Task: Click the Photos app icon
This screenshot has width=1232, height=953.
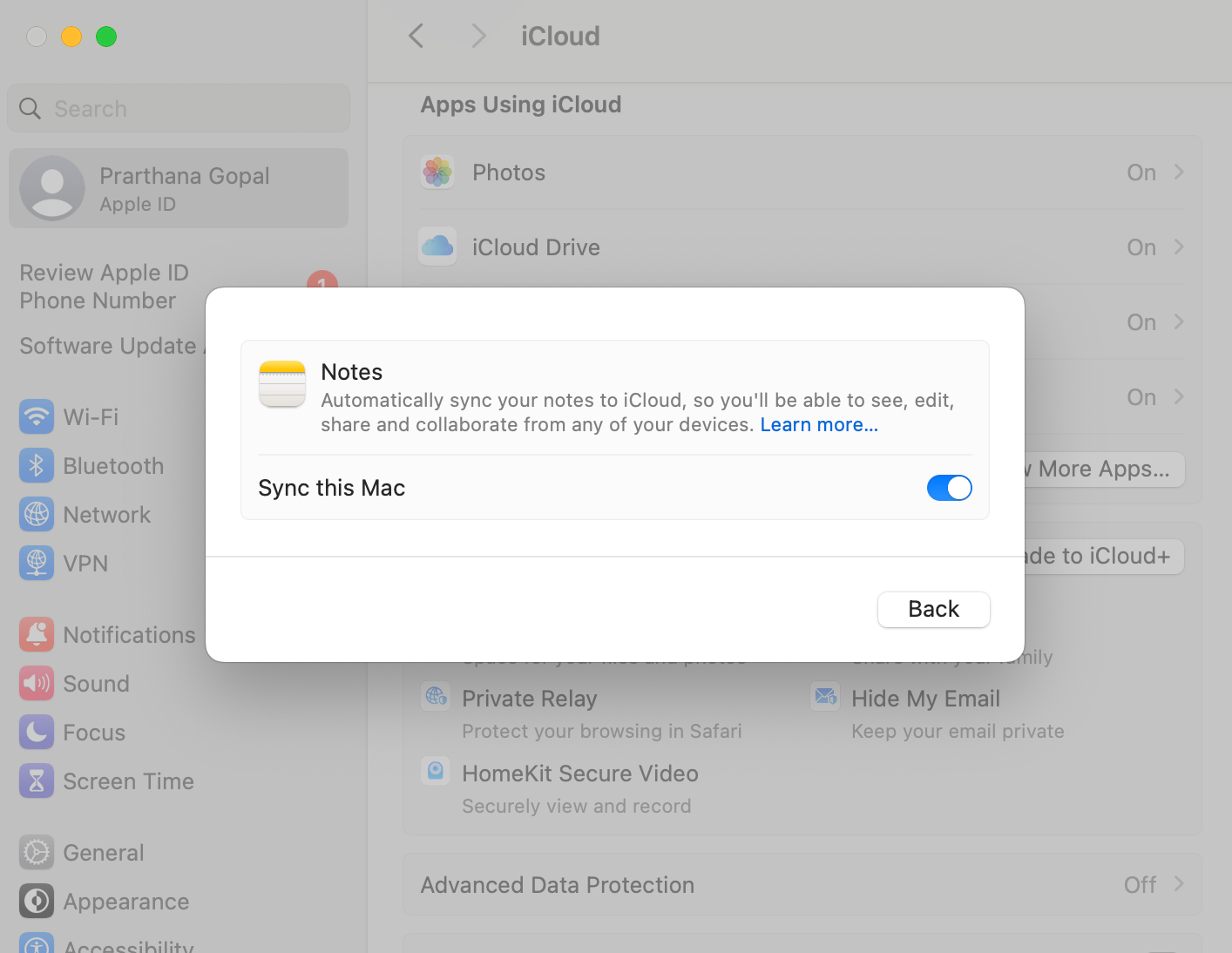Action: tap(437, 172)
